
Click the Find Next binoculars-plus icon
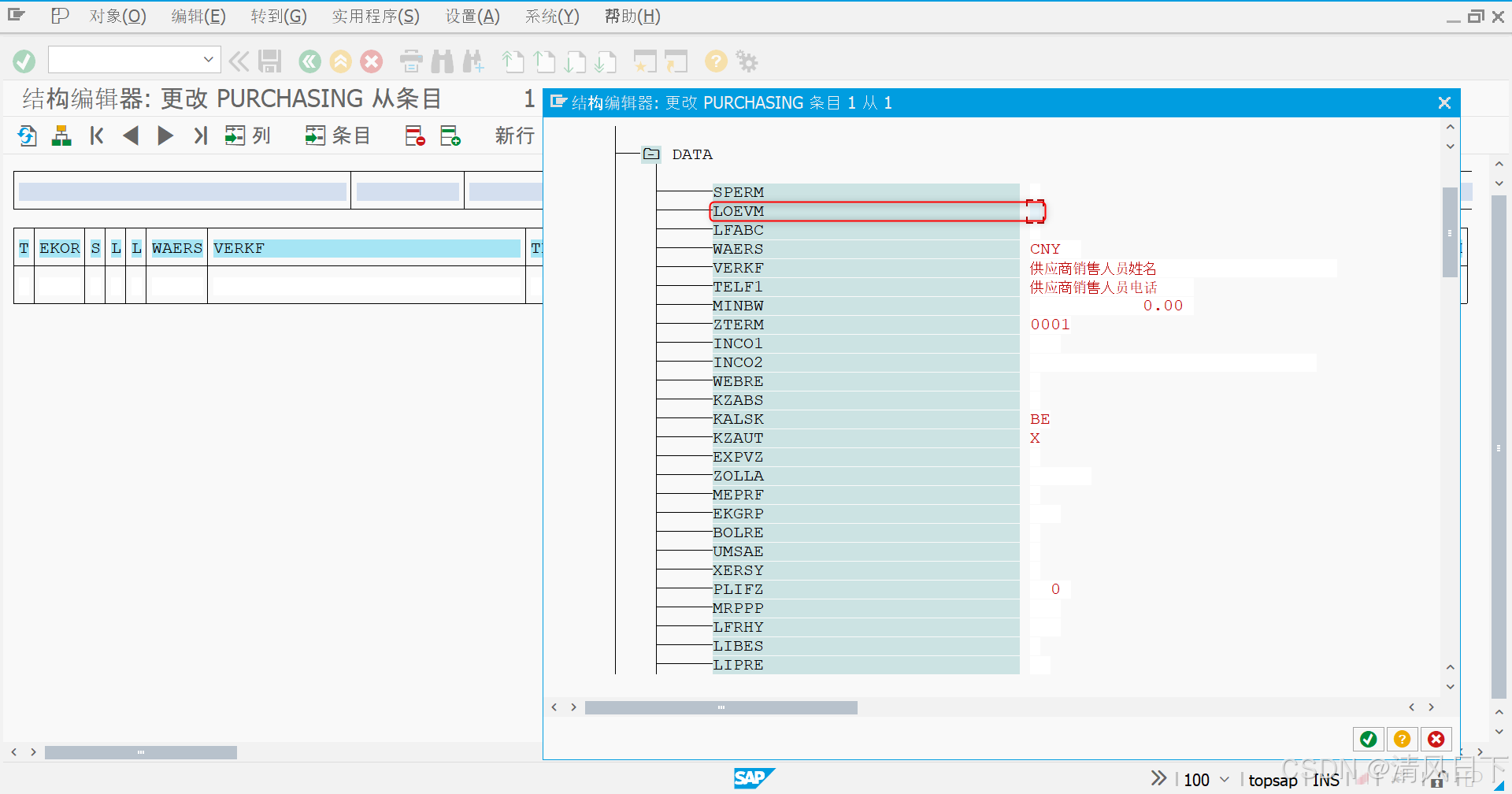click(473, 61)
